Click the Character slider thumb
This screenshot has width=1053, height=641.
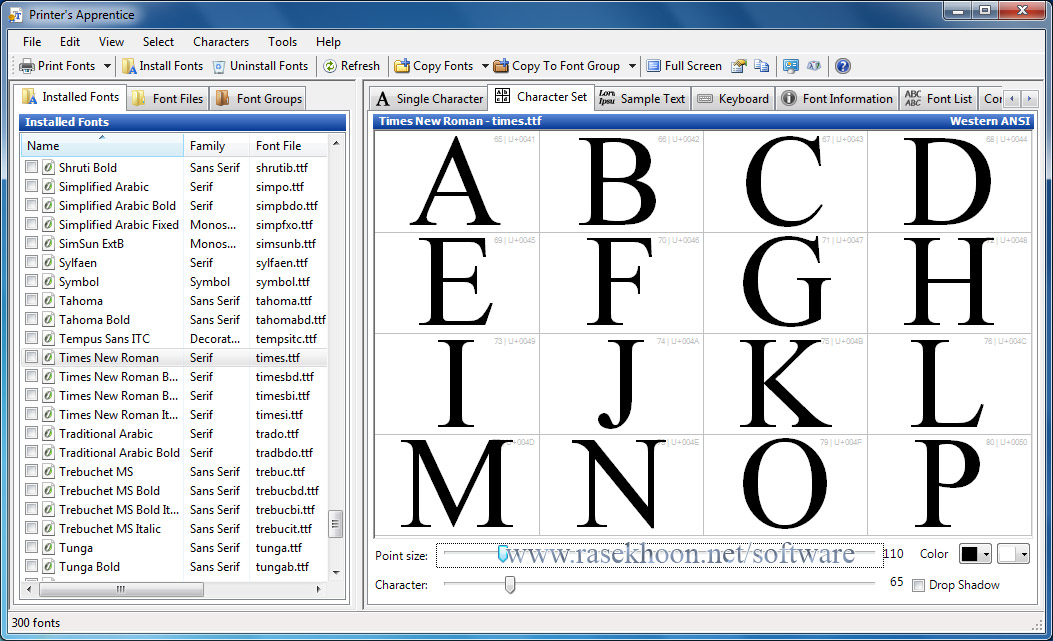pyautogui.click(x=510, y=584)
